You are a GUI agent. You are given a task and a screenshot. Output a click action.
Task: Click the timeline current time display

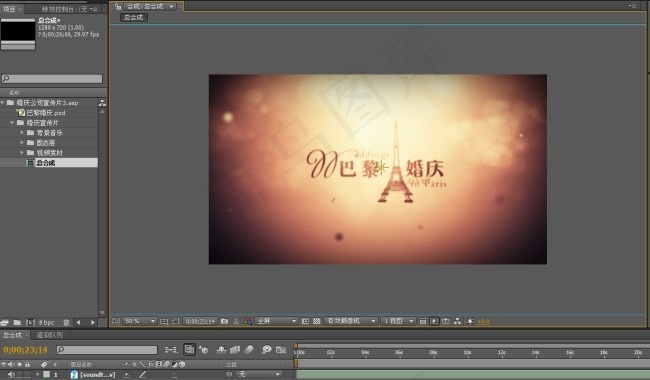(25, 350)
